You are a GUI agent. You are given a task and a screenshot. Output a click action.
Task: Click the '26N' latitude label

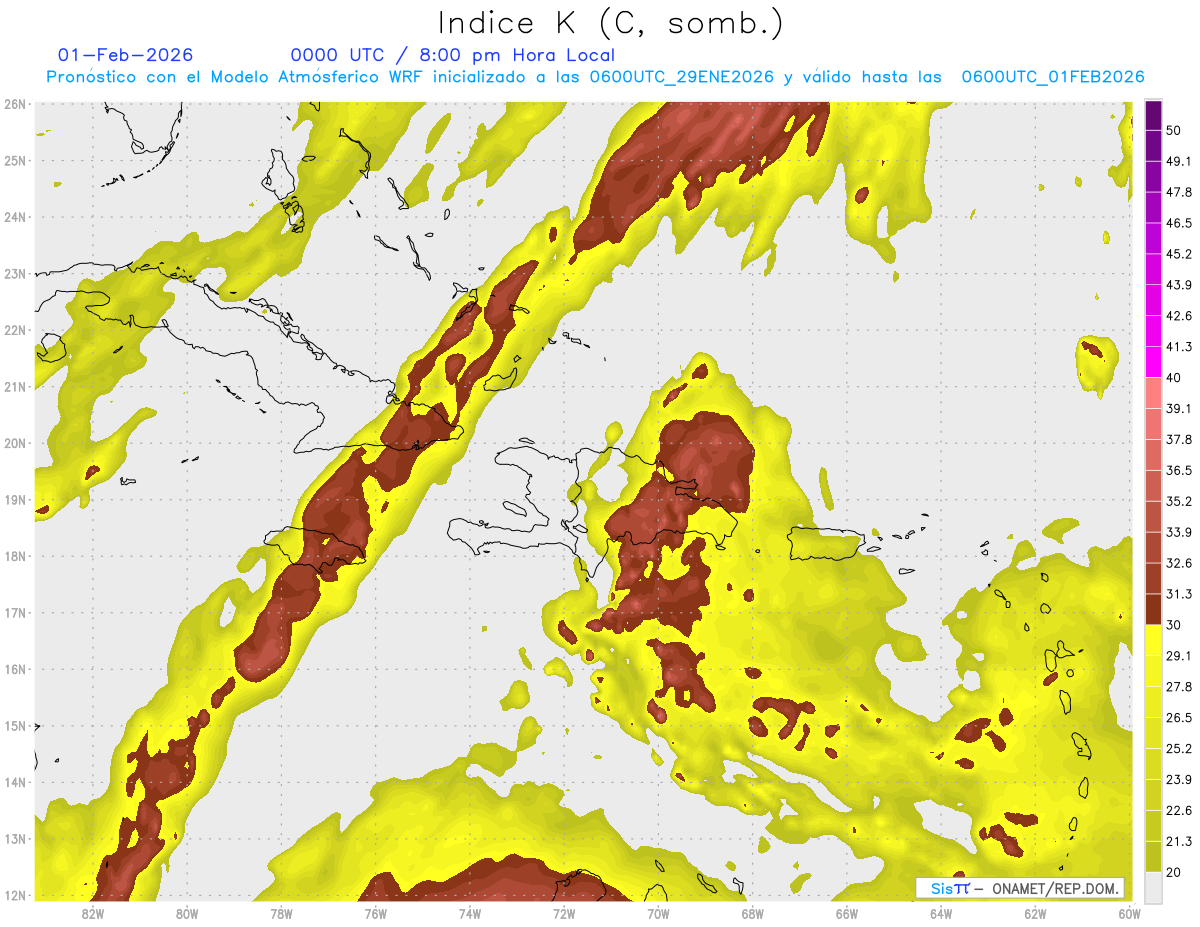pos(15,104)
